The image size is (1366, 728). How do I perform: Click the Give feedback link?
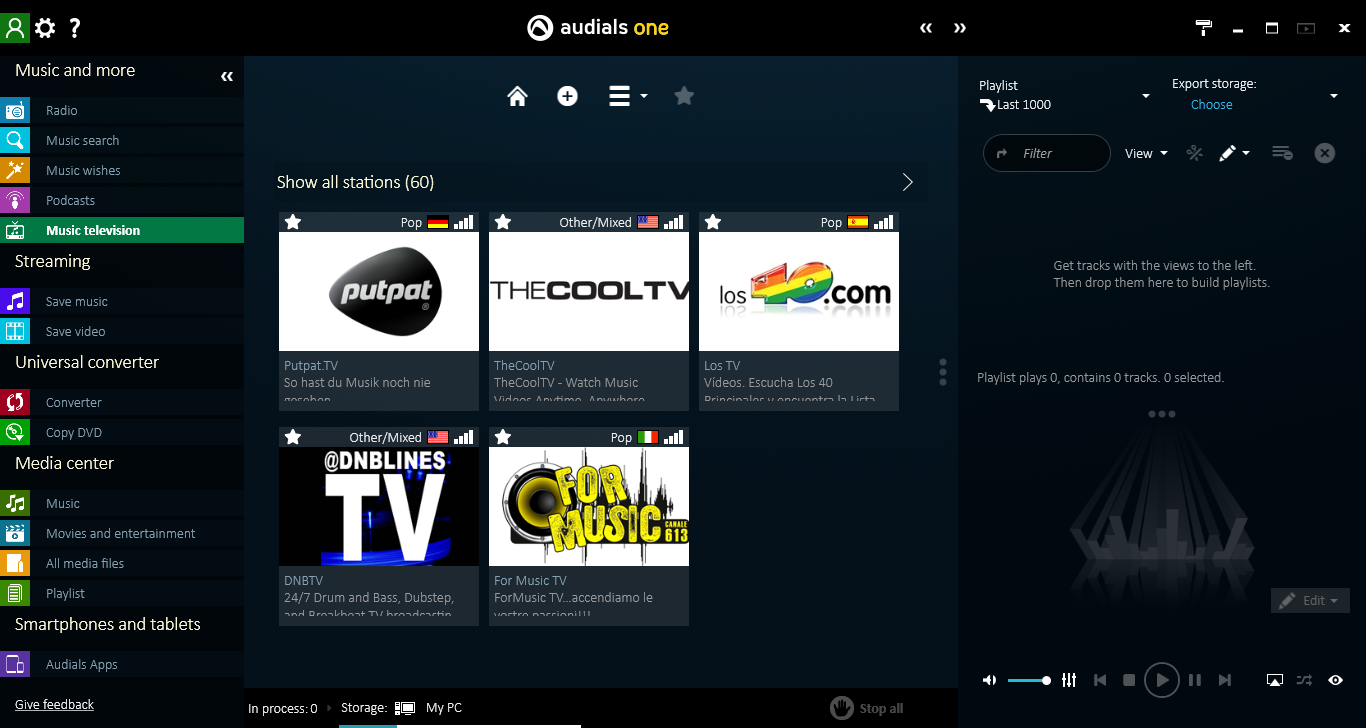click(54, 705)
